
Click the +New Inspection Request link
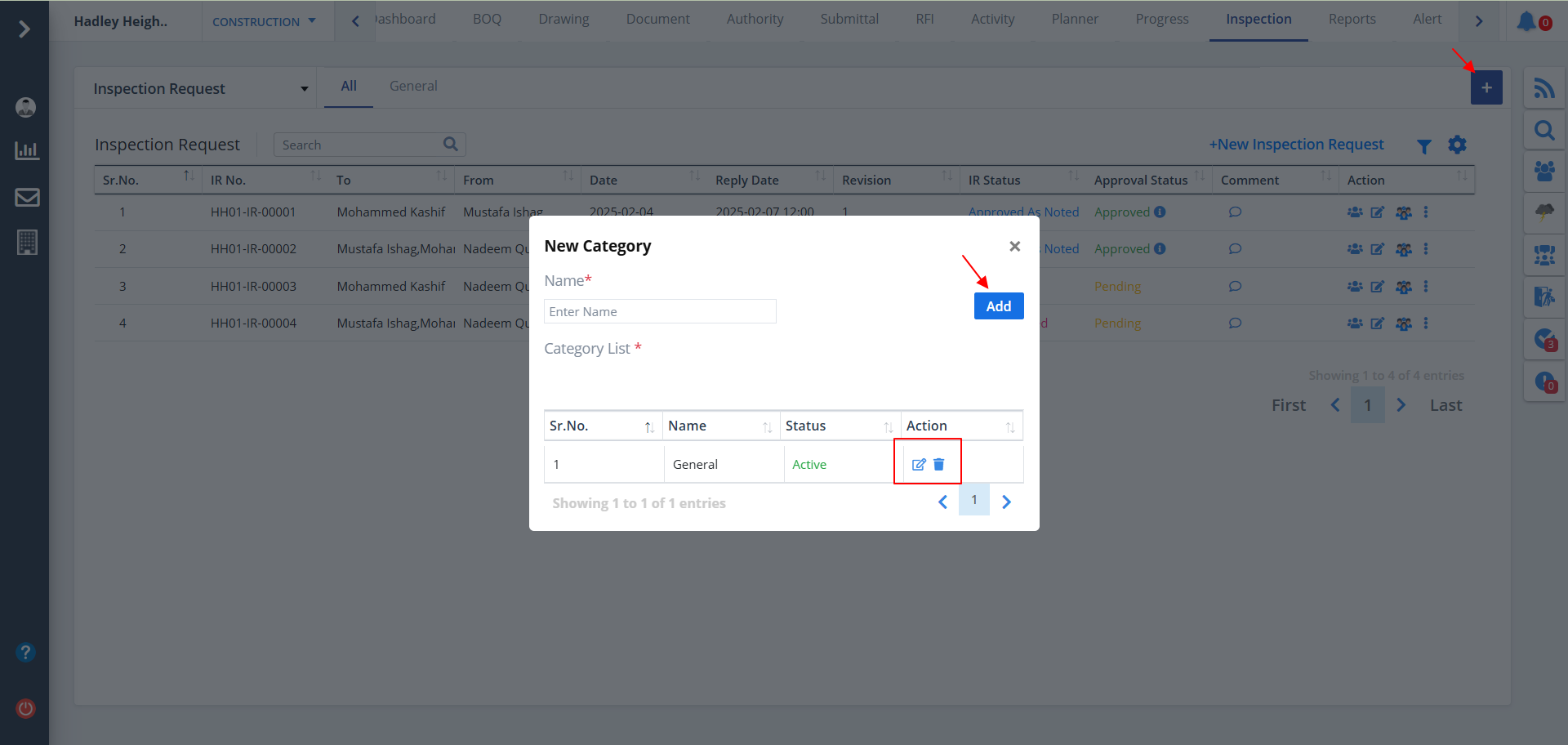1296,145
